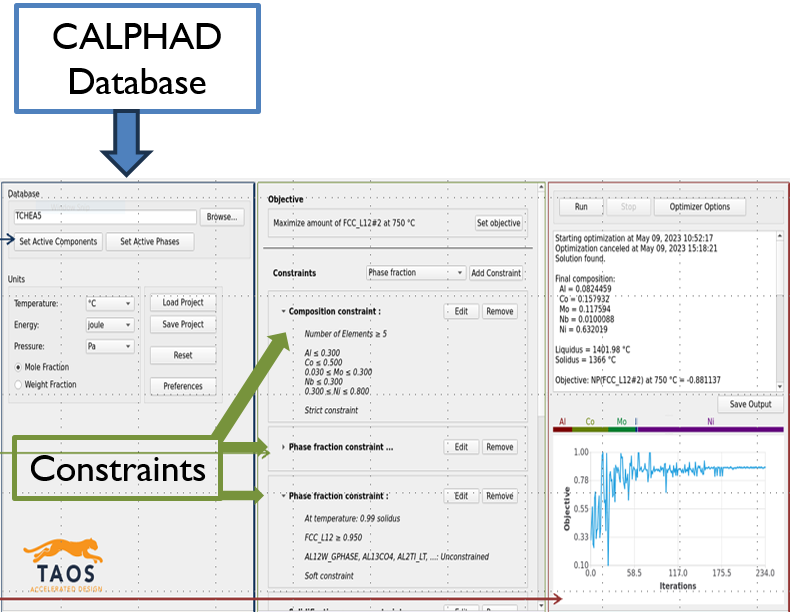
Task: Edit the collapsed Phase fraction constraint
Action: pos(461,447)
